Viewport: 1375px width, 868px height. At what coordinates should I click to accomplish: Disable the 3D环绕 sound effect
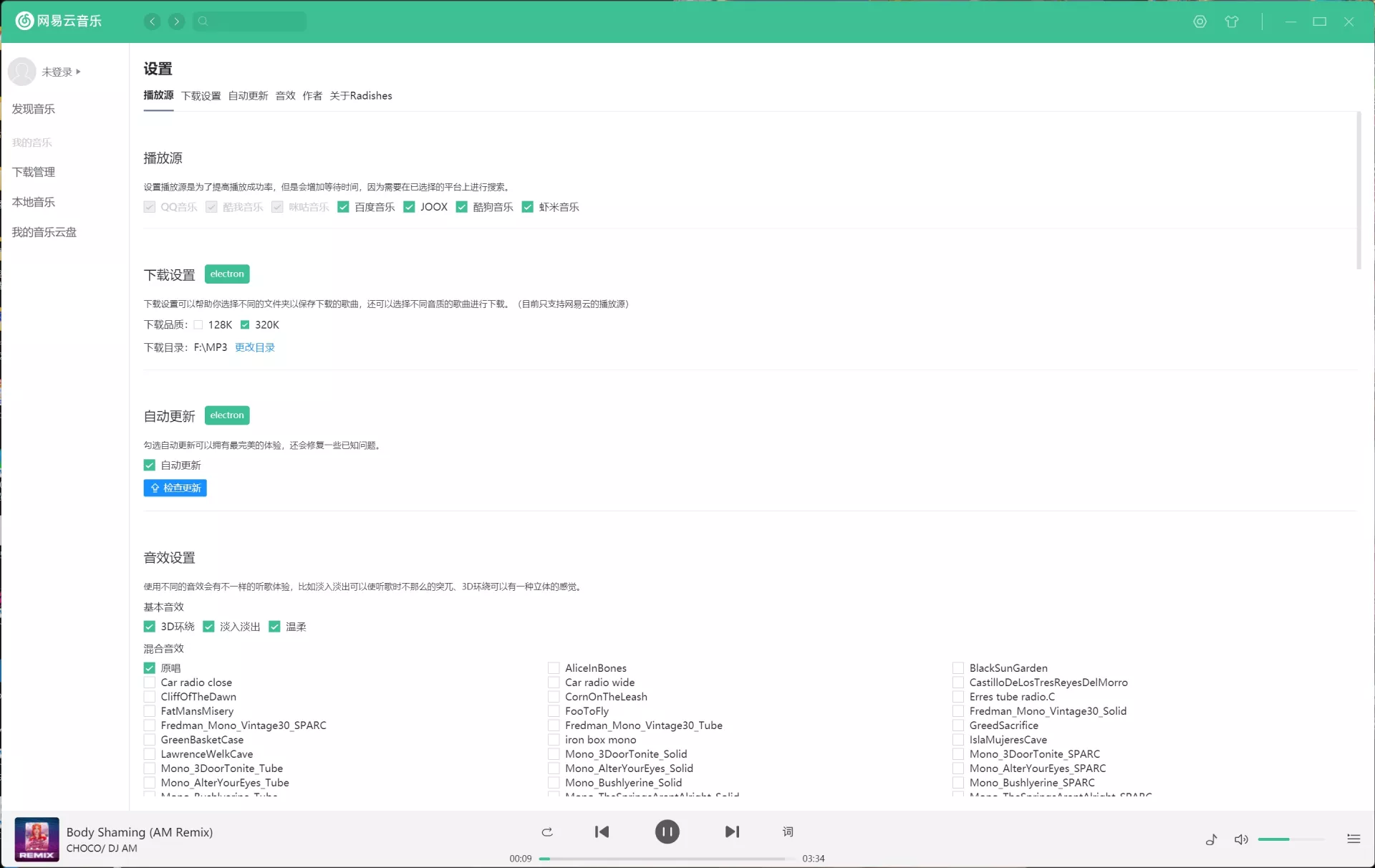(150, 627)
